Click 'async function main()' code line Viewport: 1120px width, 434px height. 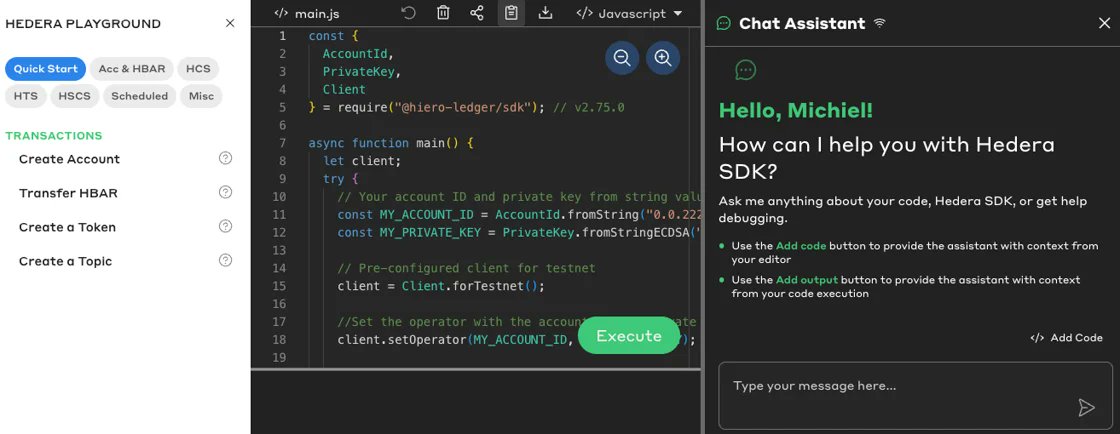click(391, 143)
